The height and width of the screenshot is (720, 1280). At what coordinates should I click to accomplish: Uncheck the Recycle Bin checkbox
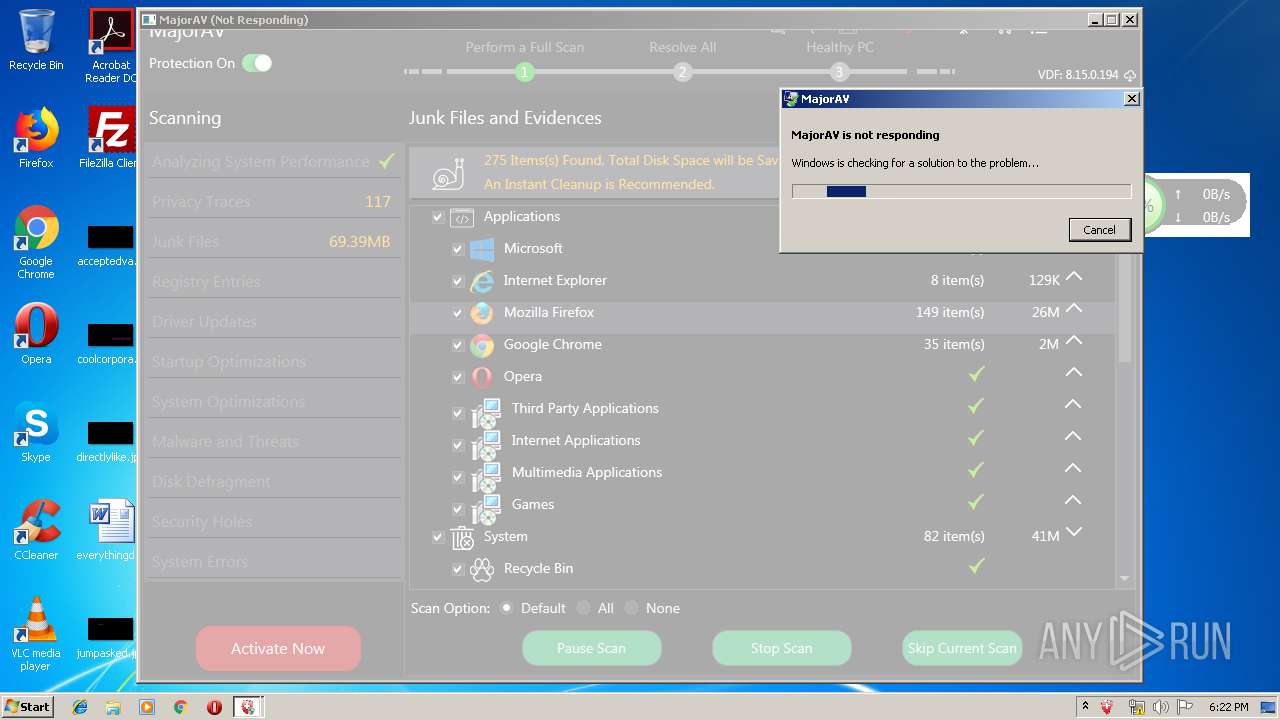pyautogui.click(x=458, y=569)
